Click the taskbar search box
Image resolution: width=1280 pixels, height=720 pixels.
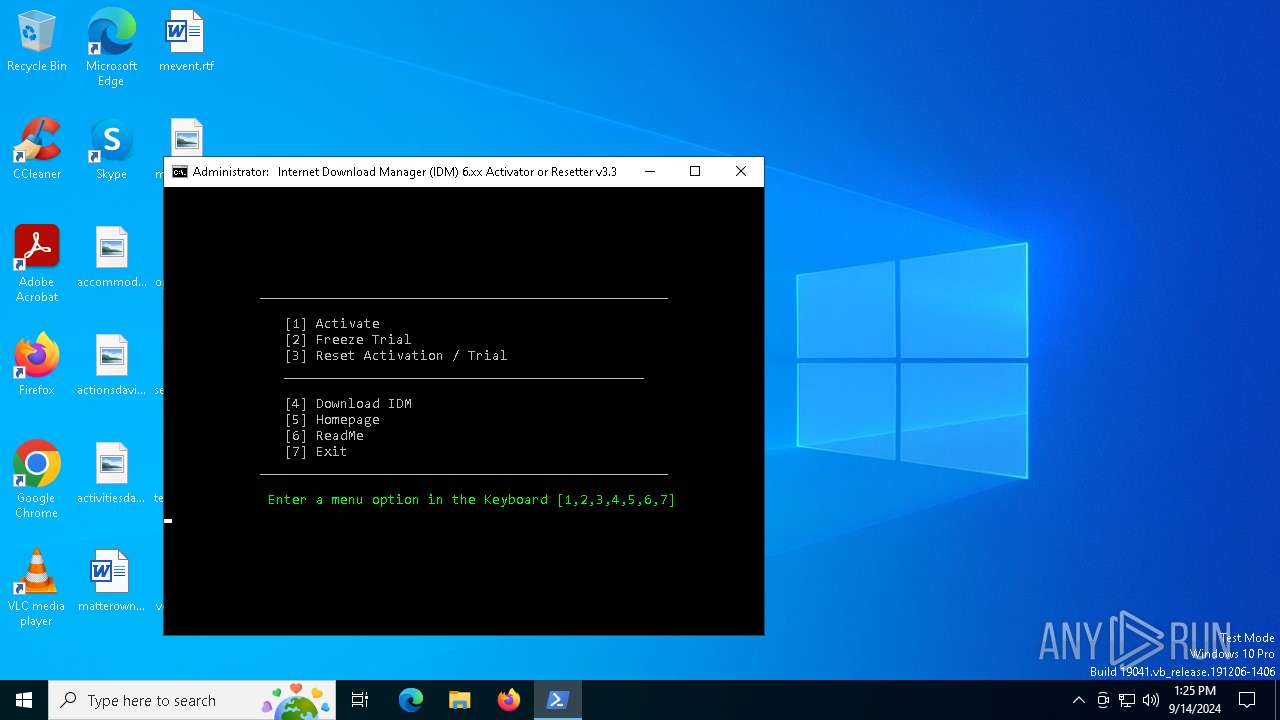(x=194, y=700)
